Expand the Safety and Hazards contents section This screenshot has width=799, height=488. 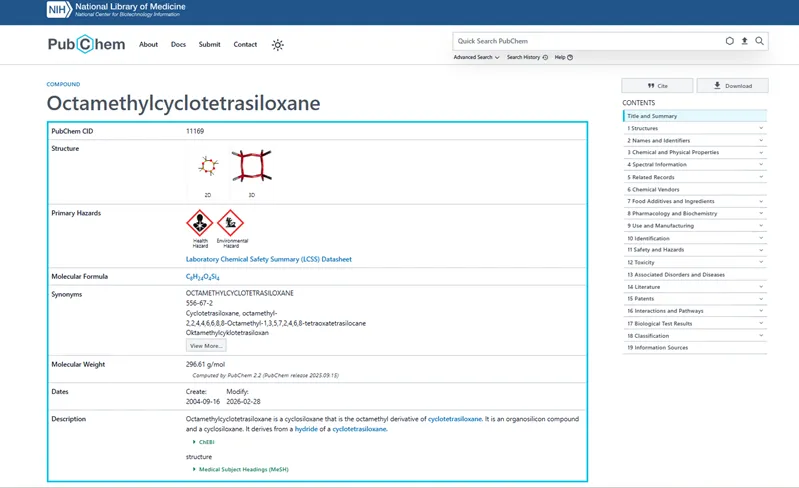694,250
